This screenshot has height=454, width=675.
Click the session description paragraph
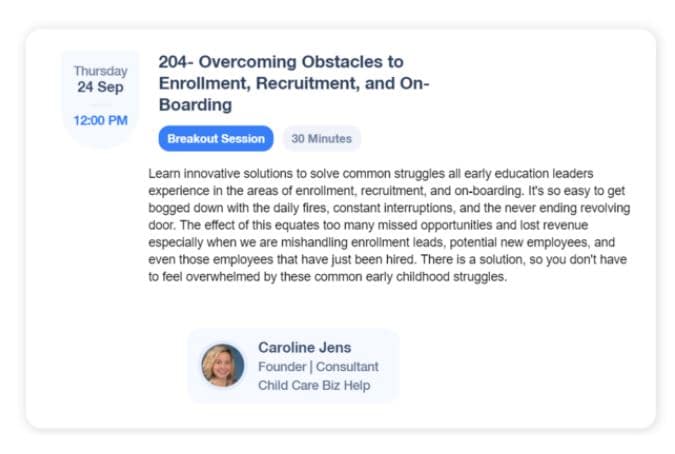[389, 225]
